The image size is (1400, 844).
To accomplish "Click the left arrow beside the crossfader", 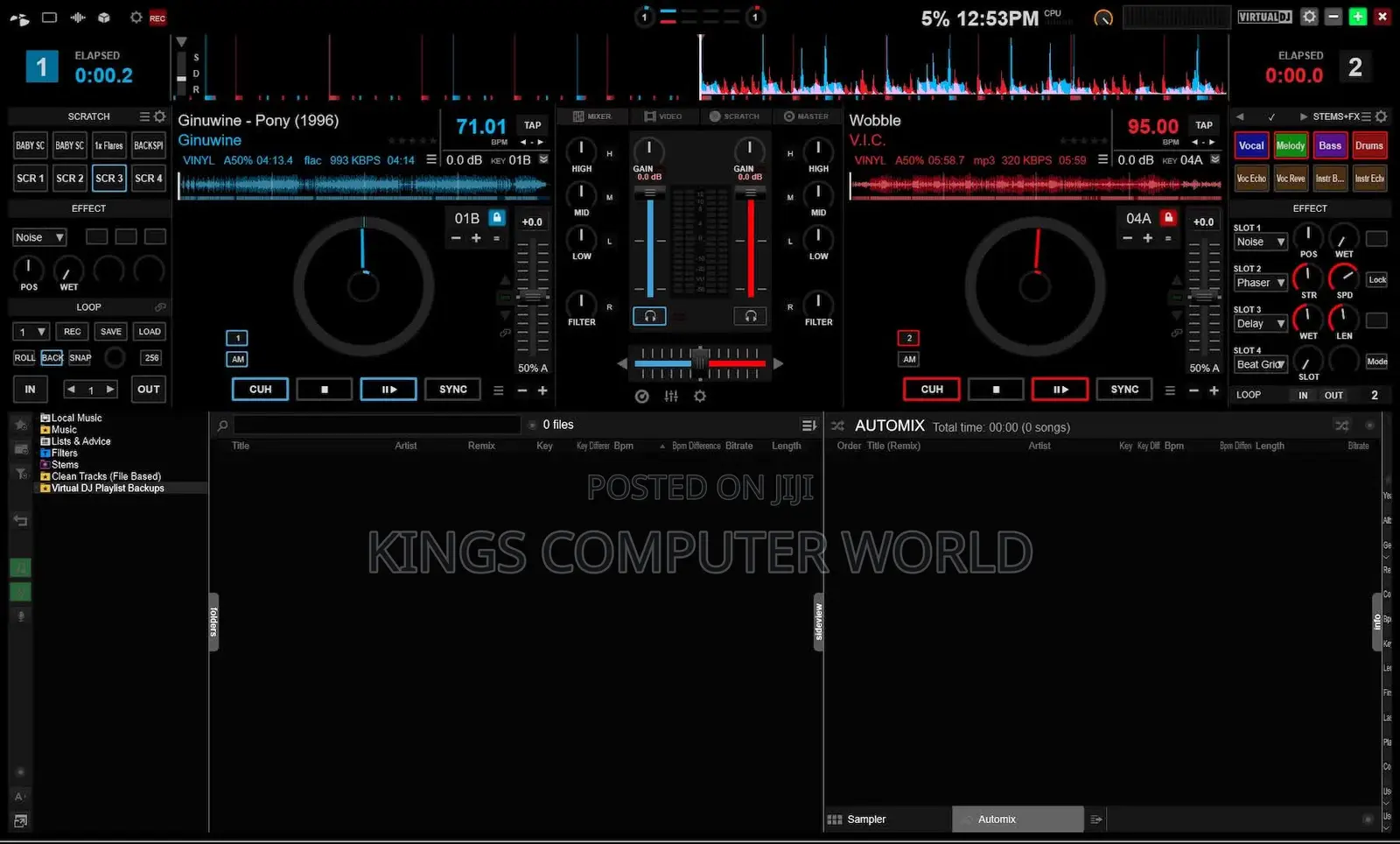I will pos(622,363).
